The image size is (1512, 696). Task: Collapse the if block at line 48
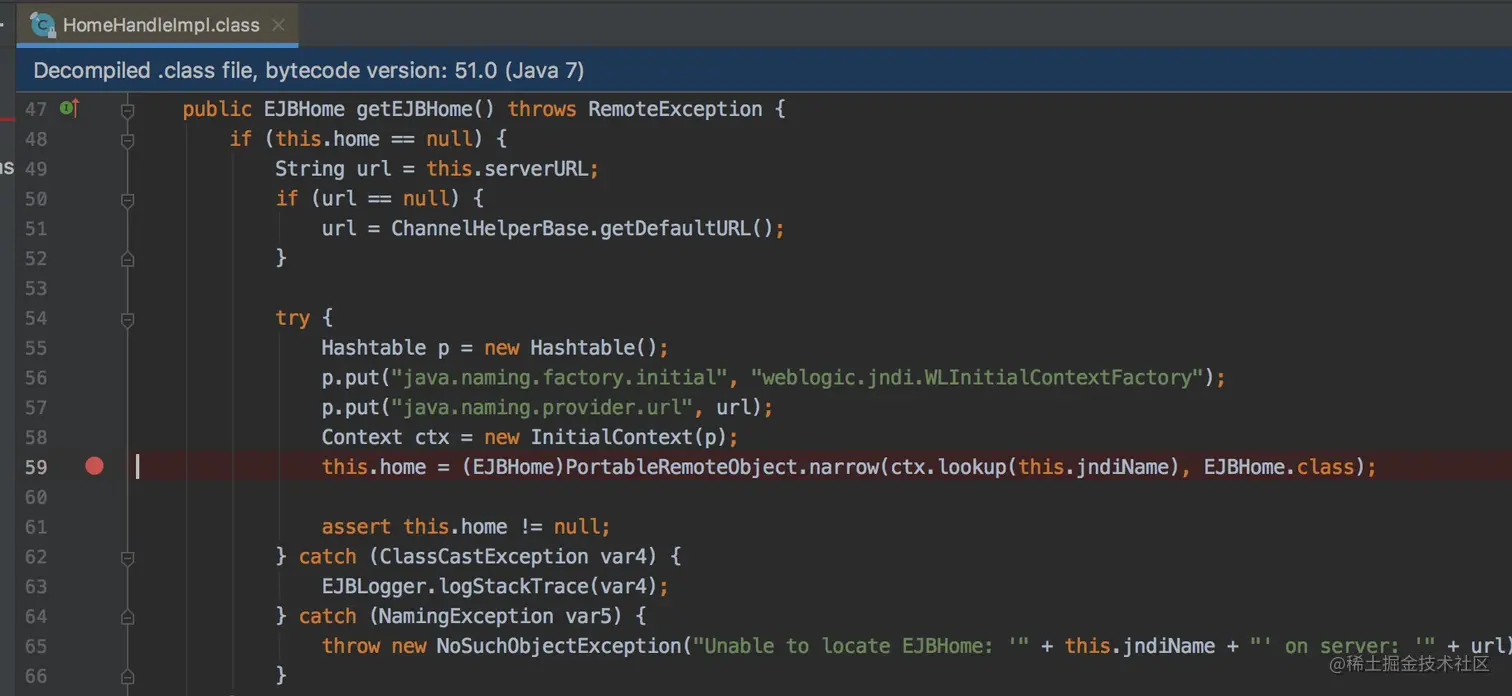[x=127, y=139]
